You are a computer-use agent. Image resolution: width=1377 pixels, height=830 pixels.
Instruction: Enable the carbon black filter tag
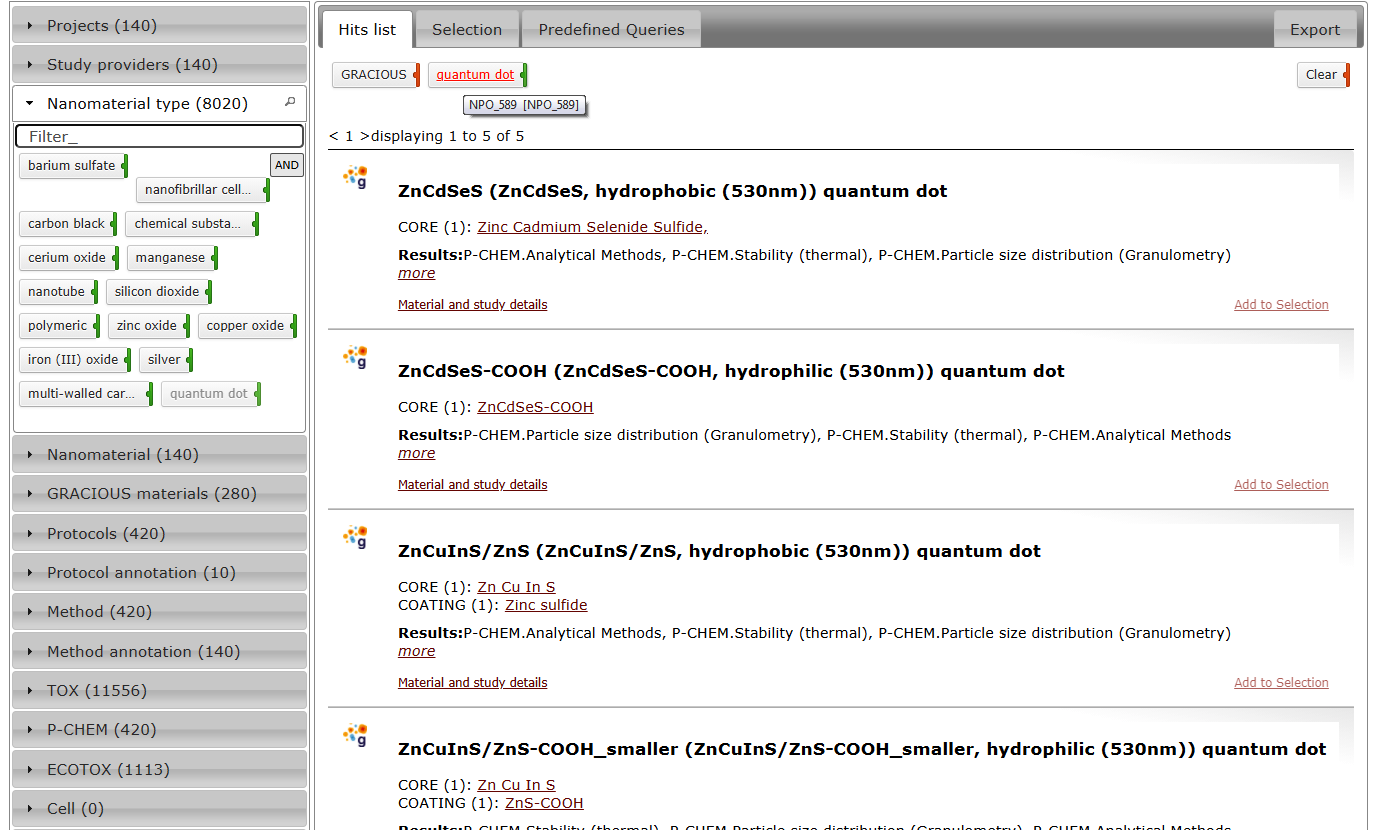(66, 224)
